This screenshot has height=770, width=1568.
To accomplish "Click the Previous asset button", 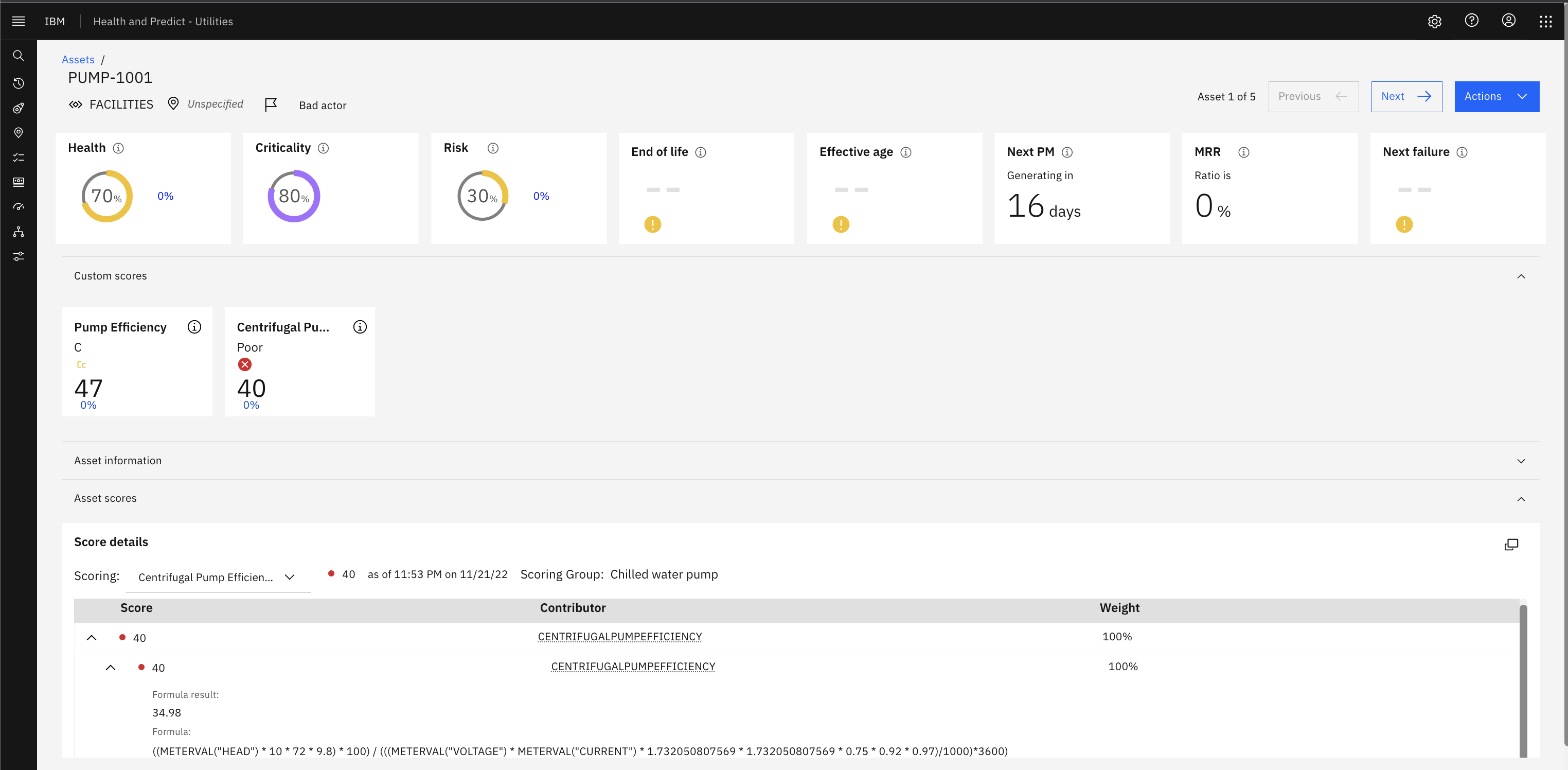I will coord(1313,96).
